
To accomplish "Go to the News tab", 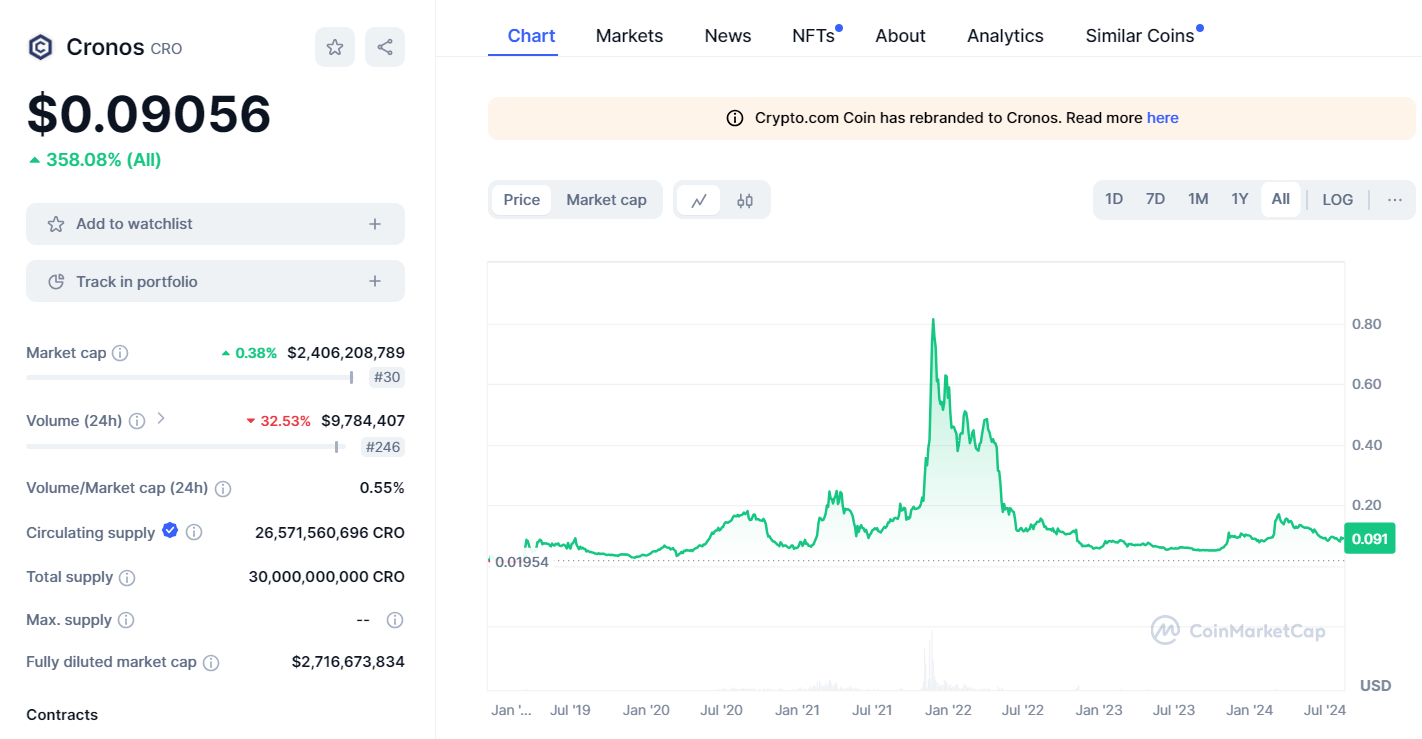I will (x=728, y=36).
